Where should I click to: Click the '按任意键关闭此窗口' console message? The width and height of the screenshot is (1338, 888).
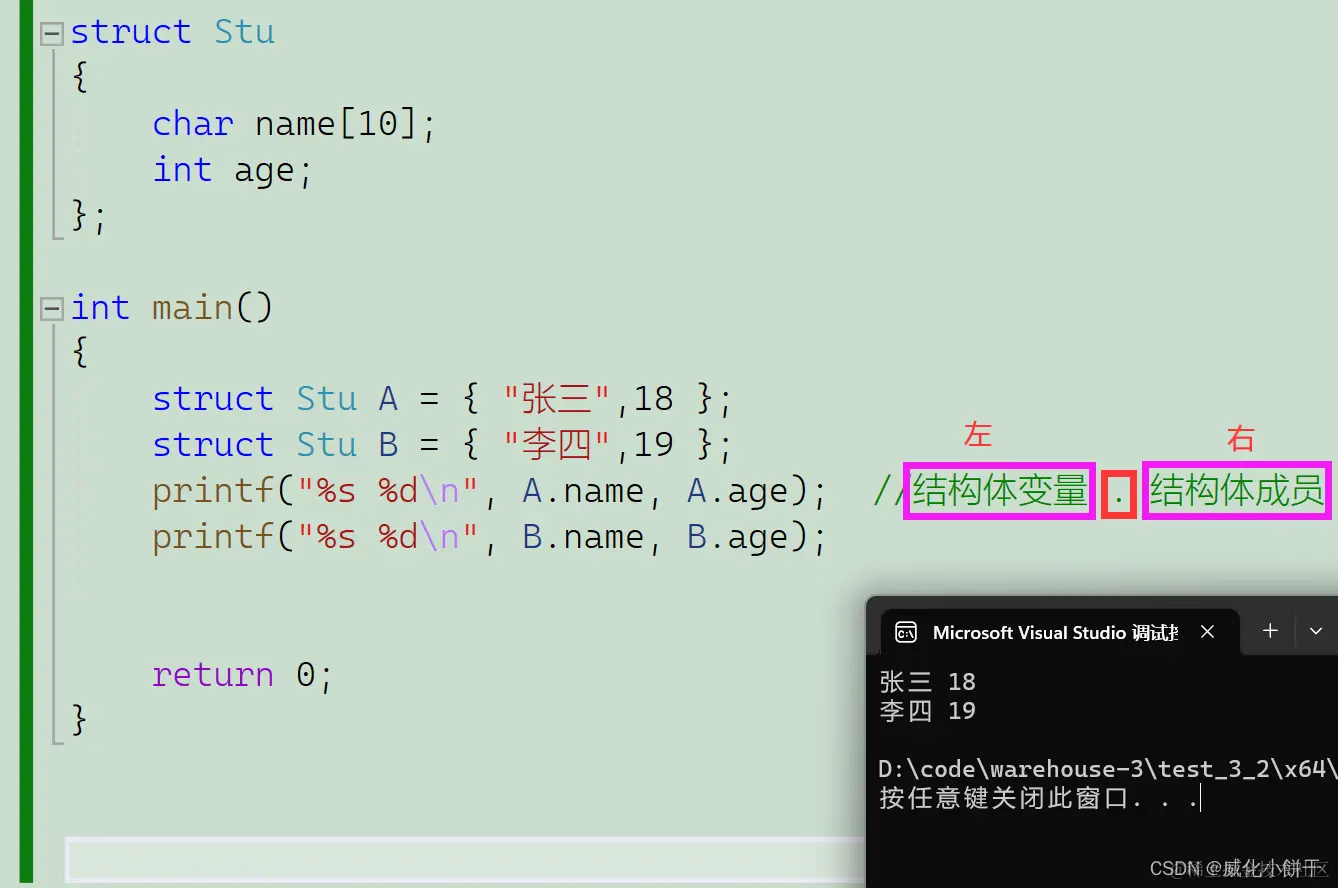(1039, 798)
